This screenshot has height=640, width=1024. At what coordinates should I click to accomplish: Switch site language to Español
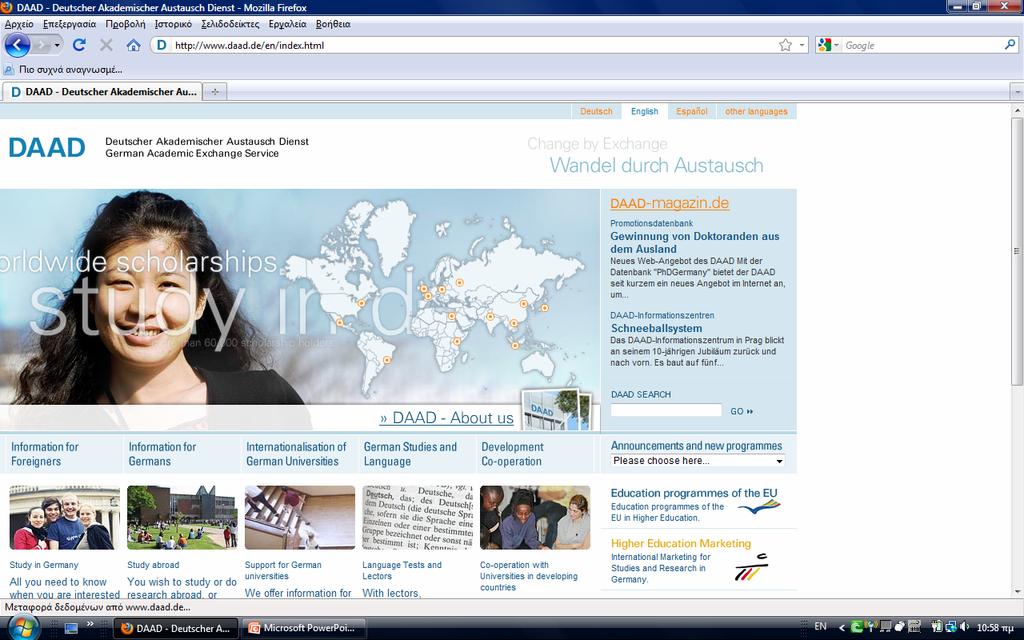[x=692, y=112]
